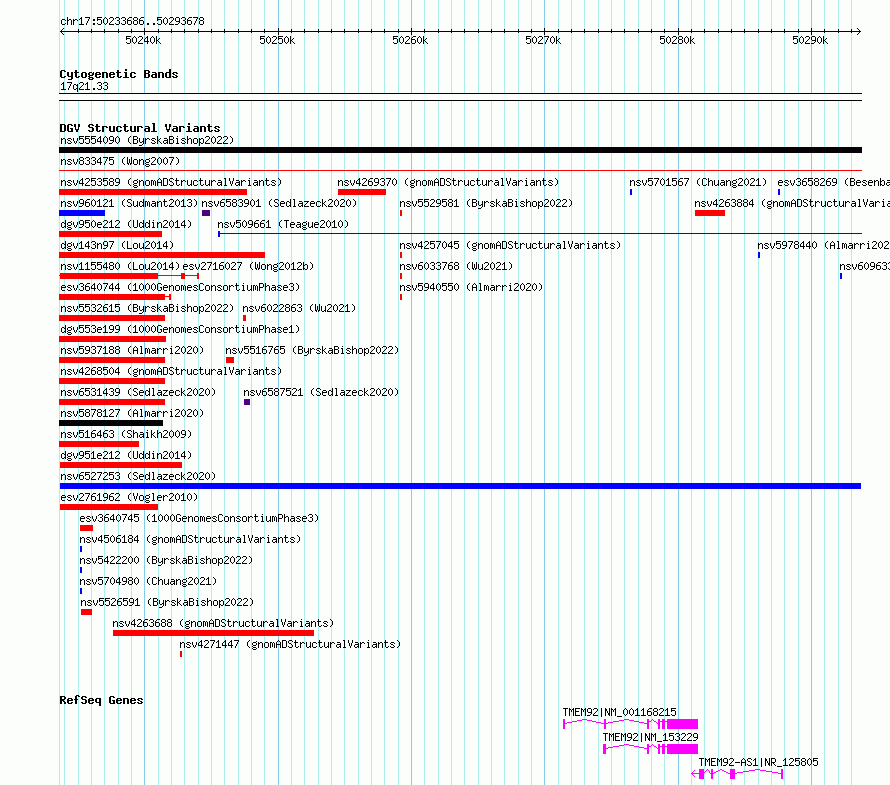Open the nsv516463 (Shaikh2009) label
Screen dimensions: 890x785
[126, 434]
